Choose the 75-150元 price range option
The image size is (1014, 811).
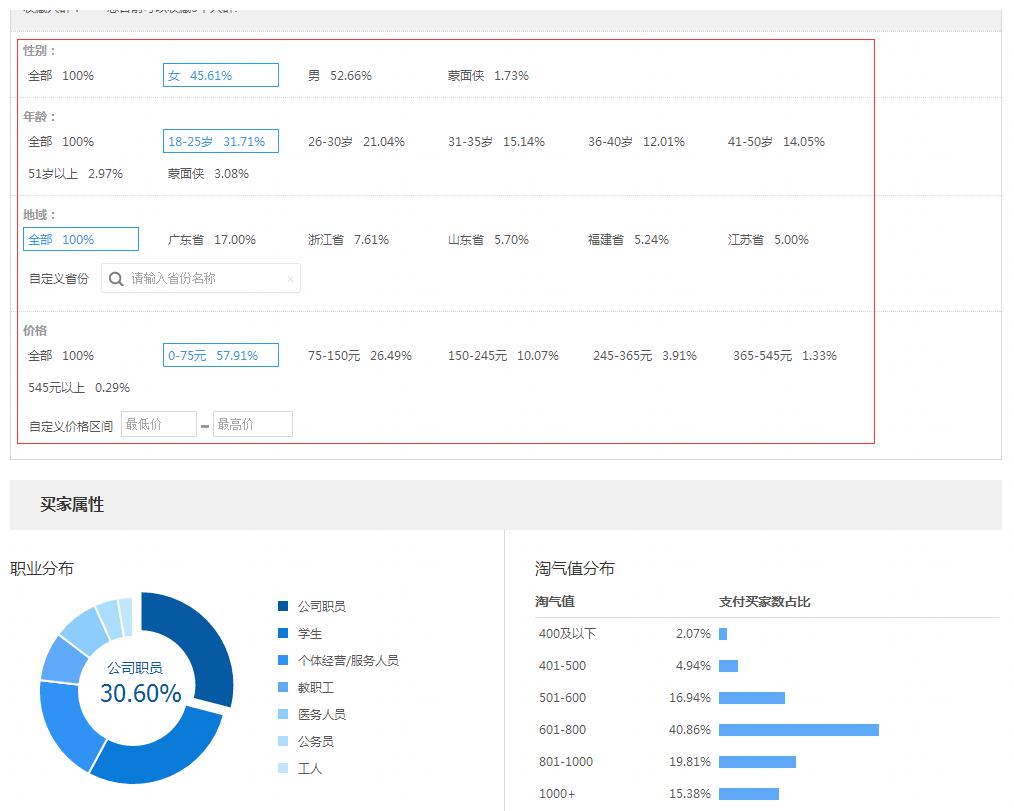pos(359,356)
